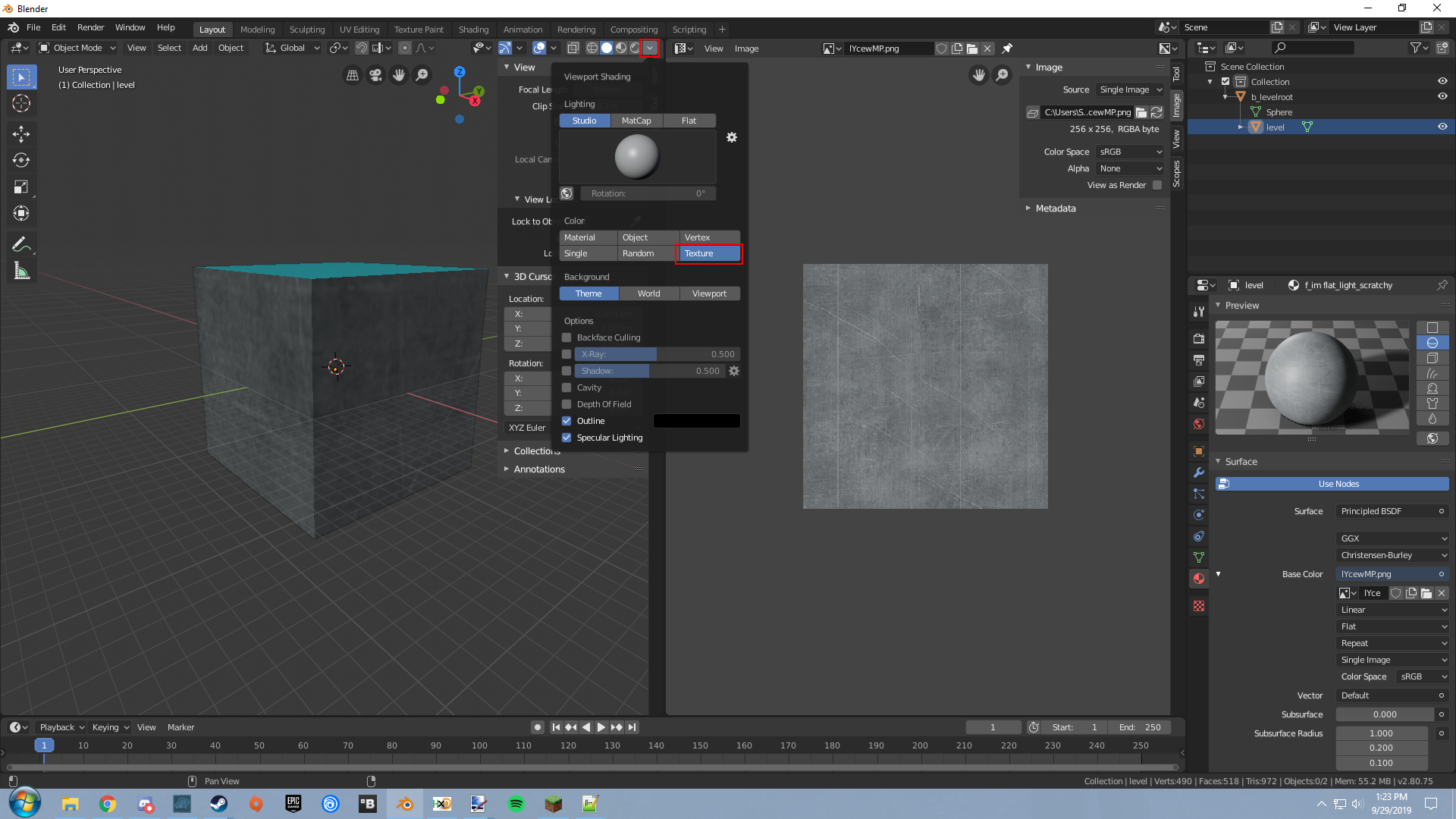Click the play animation button in timeline
This screenshot has width=1456, height=819.
[x=601, y=727]
